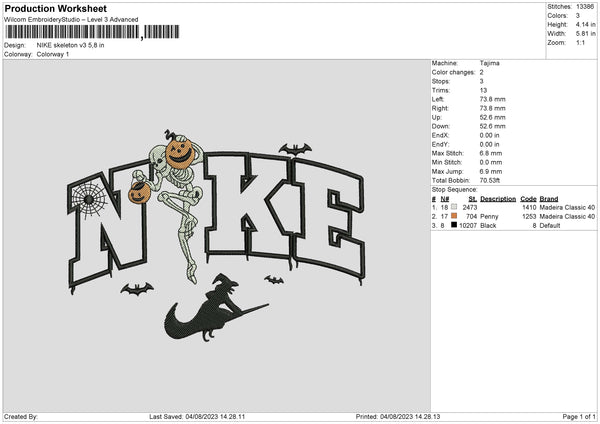This screenshot has height=424, width=600.
Task: Click the 'Created By:' footer label
Action: 21,417
